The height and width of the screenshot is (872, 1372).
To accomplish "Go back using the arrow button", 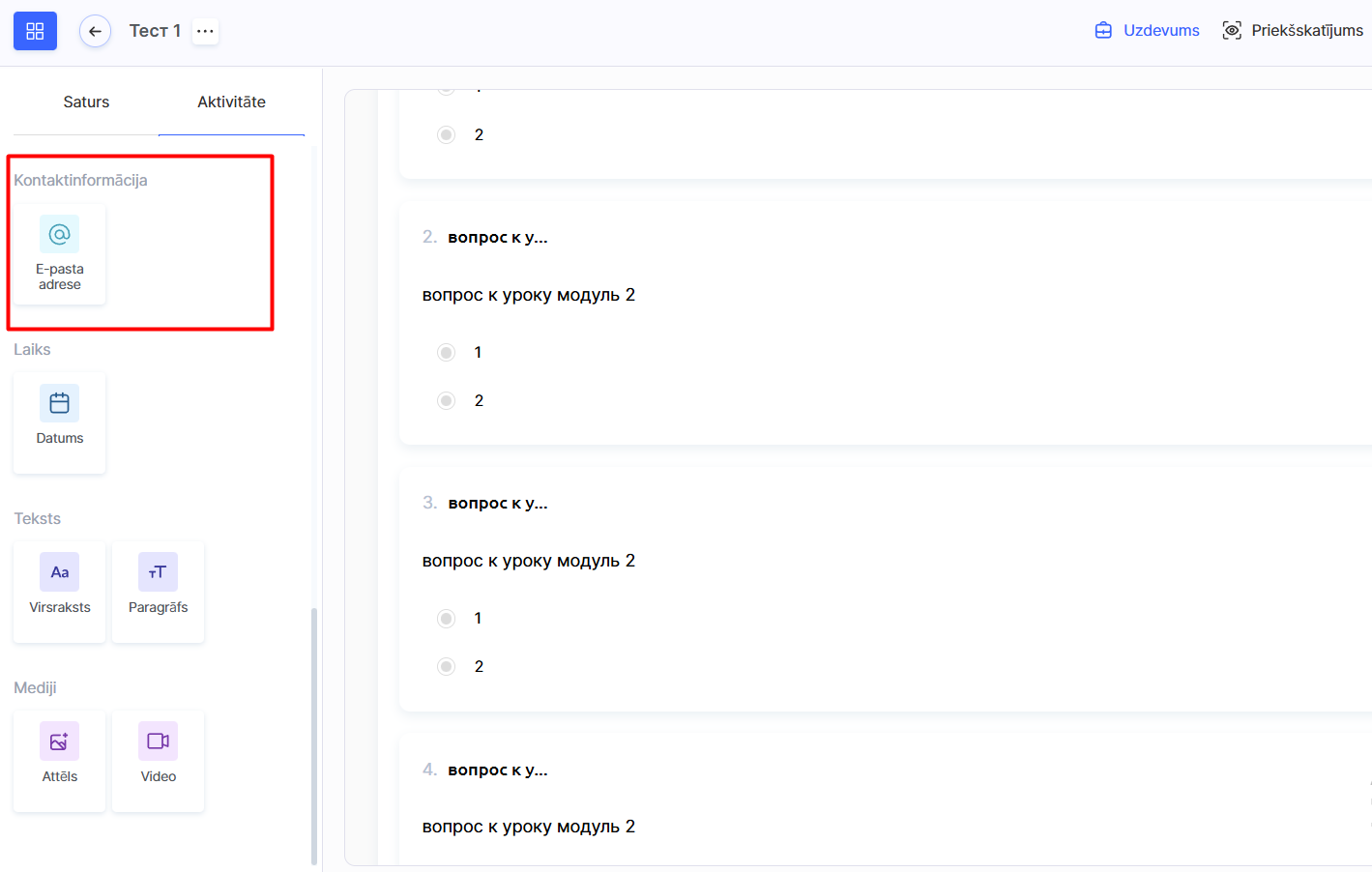I will 95,31.
